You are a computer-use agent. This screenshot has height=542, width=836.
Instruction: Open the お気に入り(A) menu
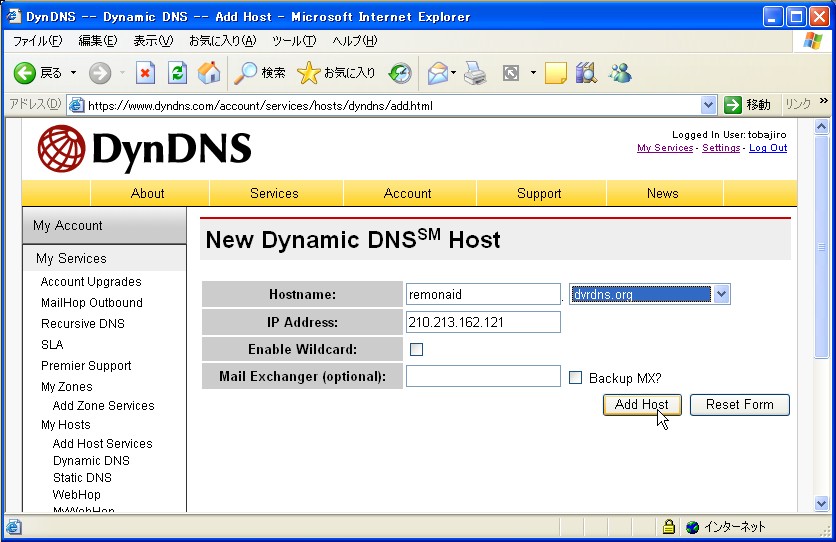222,41
